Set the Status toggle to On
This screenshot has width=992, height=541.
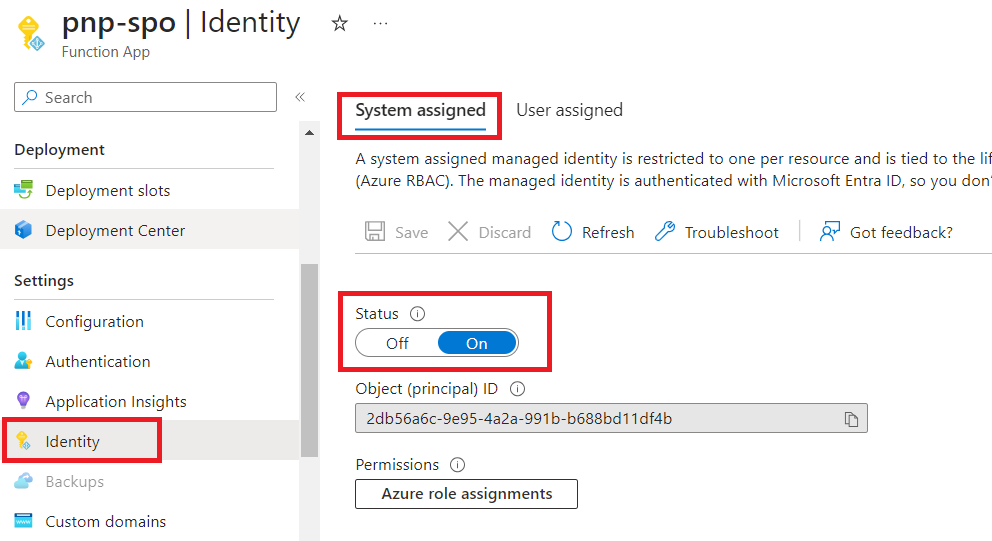pyautogui.click(x=477, y=343)
